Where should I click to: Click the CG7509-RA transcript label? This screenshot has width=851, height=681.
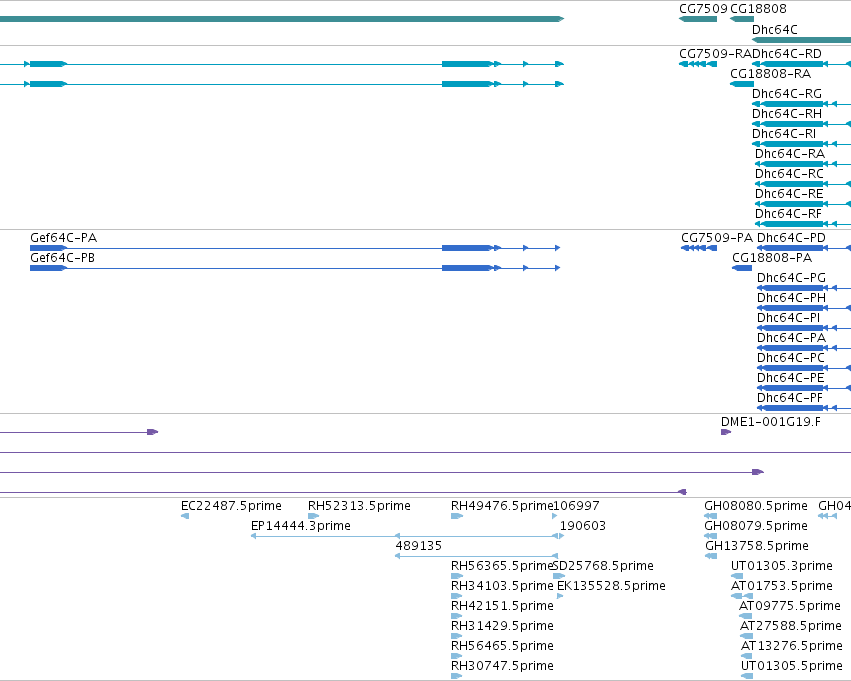[x=715, y=54]
